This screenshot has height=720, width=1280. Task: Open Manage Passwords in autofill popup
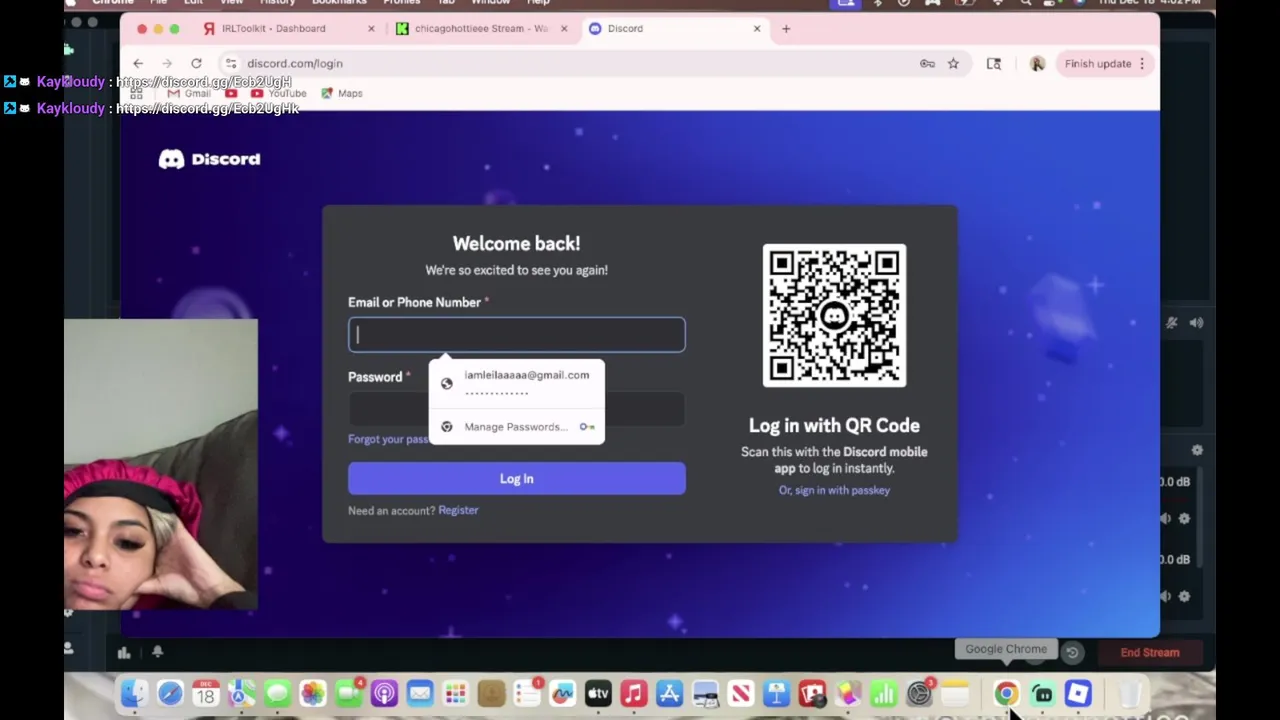[x=516, y=427]
